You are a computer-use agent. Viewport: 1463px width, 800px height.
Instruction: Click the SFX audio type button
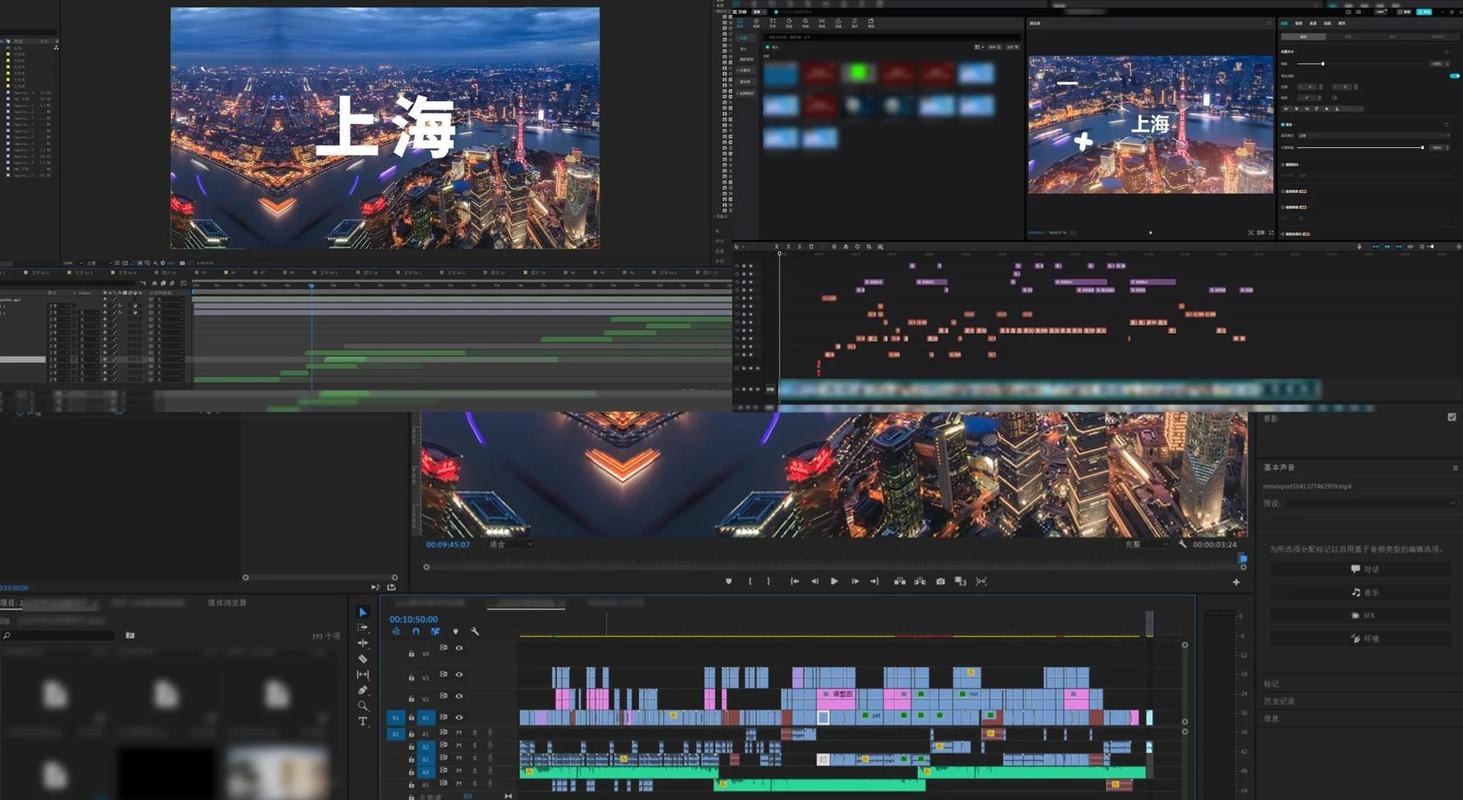pyautogui.click(x=1361, y=615)
